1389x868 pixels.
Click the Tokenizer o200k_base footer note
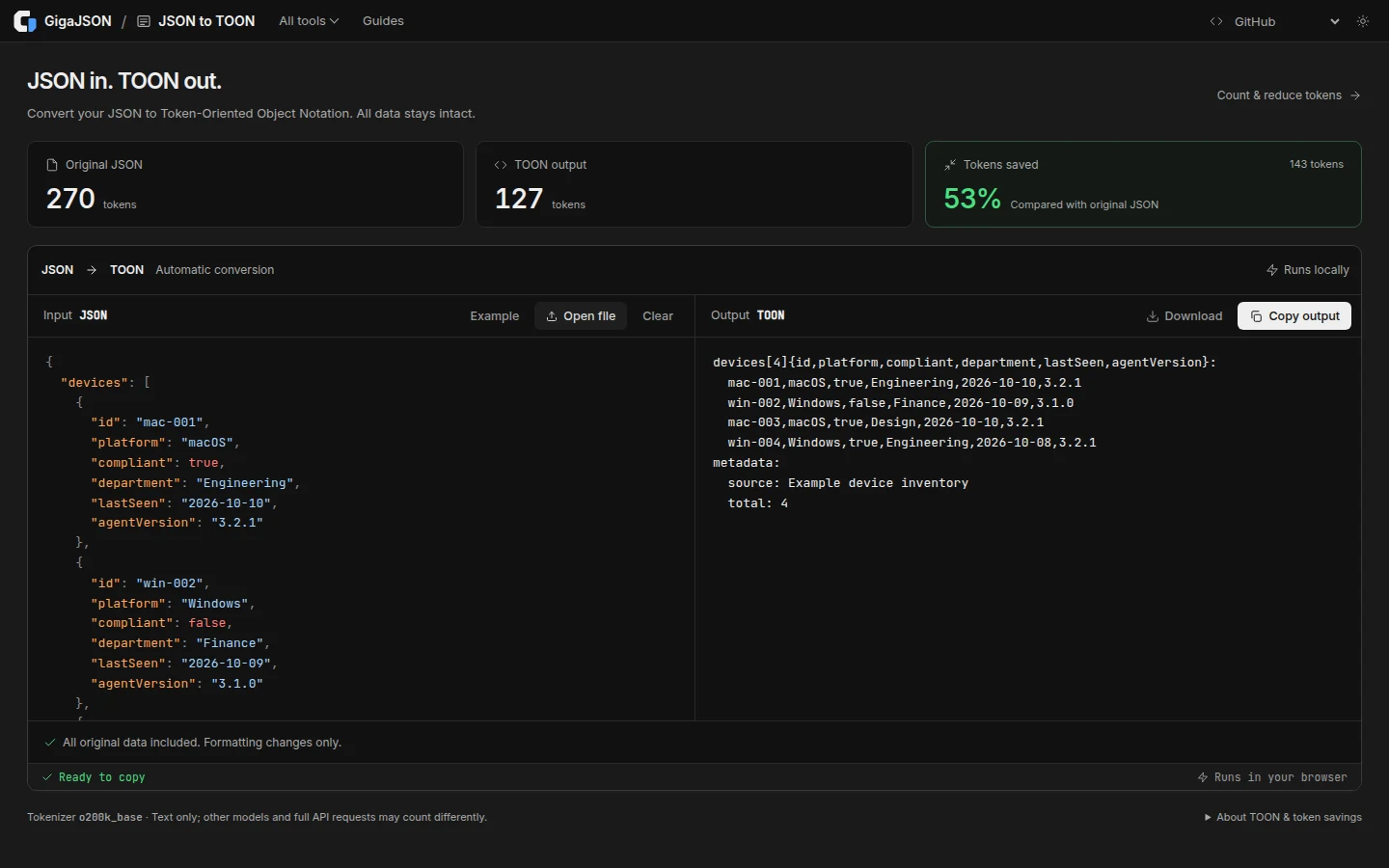tap(257, 817)
